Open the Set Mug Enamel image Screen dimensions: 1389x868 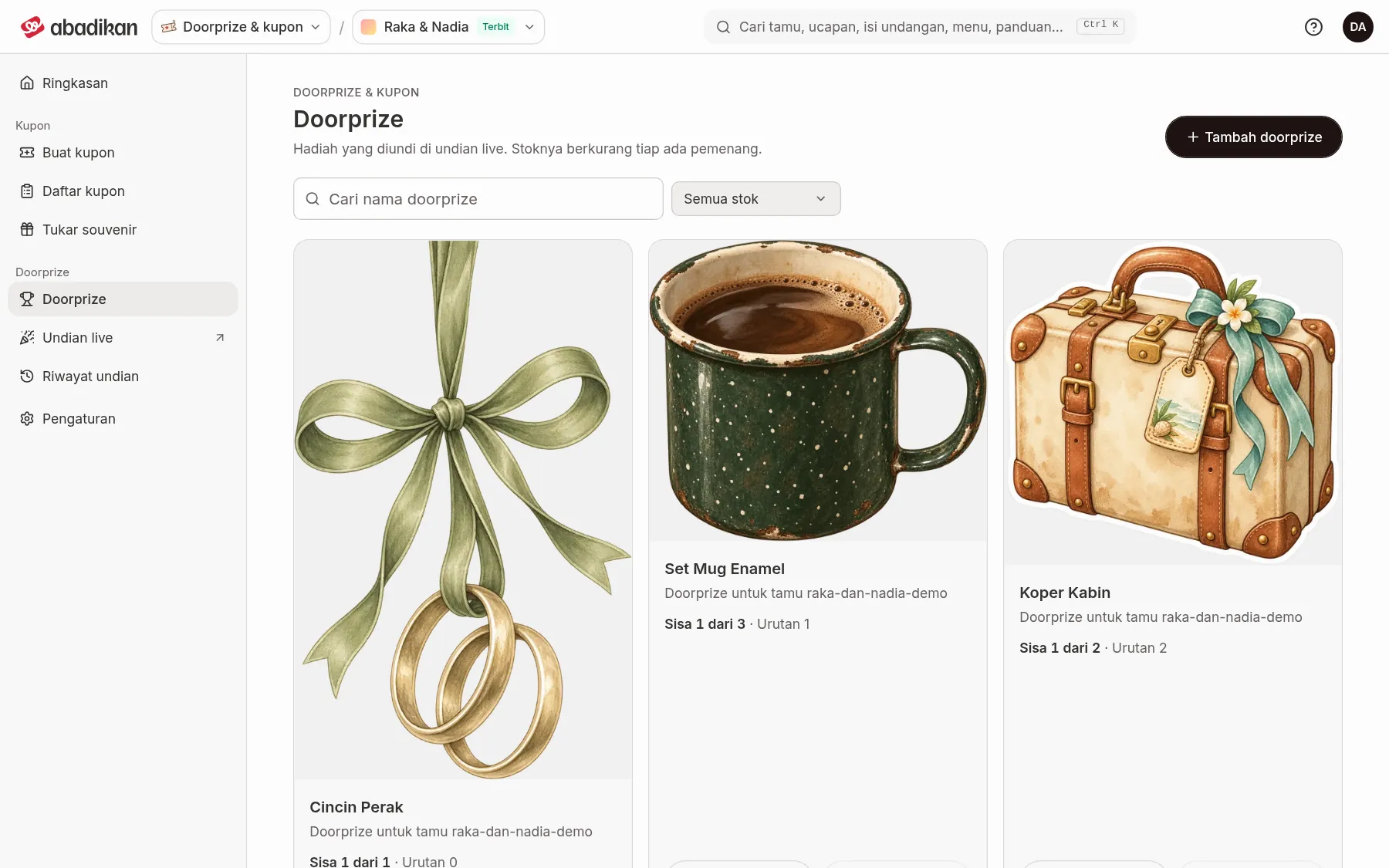pyautogui.click(x=818, y=390)
